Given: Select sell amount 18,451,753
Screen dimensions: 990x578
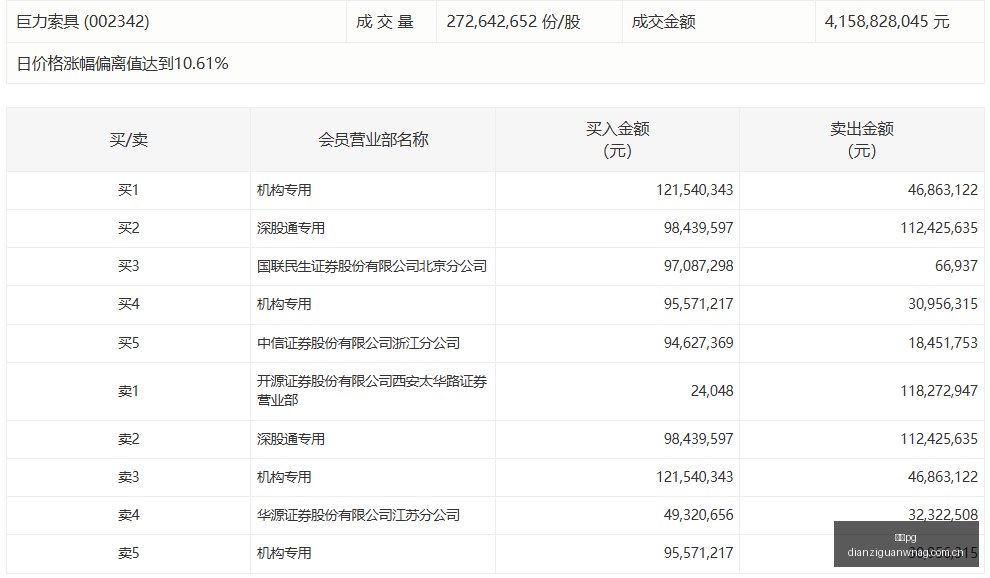Looking at the screenshot, I should (943, 343).
